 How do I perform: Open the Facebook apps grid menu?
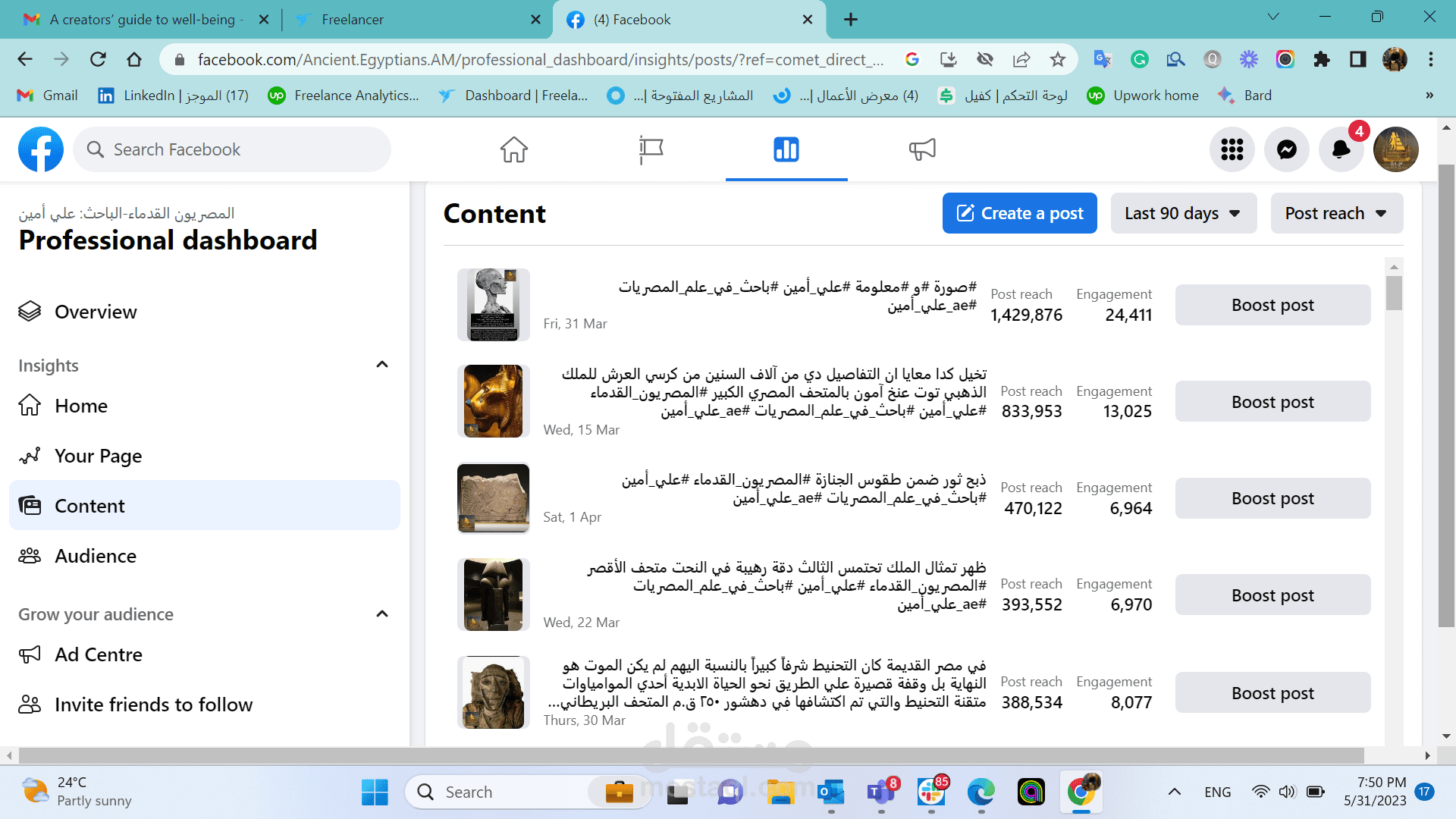coord(1232,149)
